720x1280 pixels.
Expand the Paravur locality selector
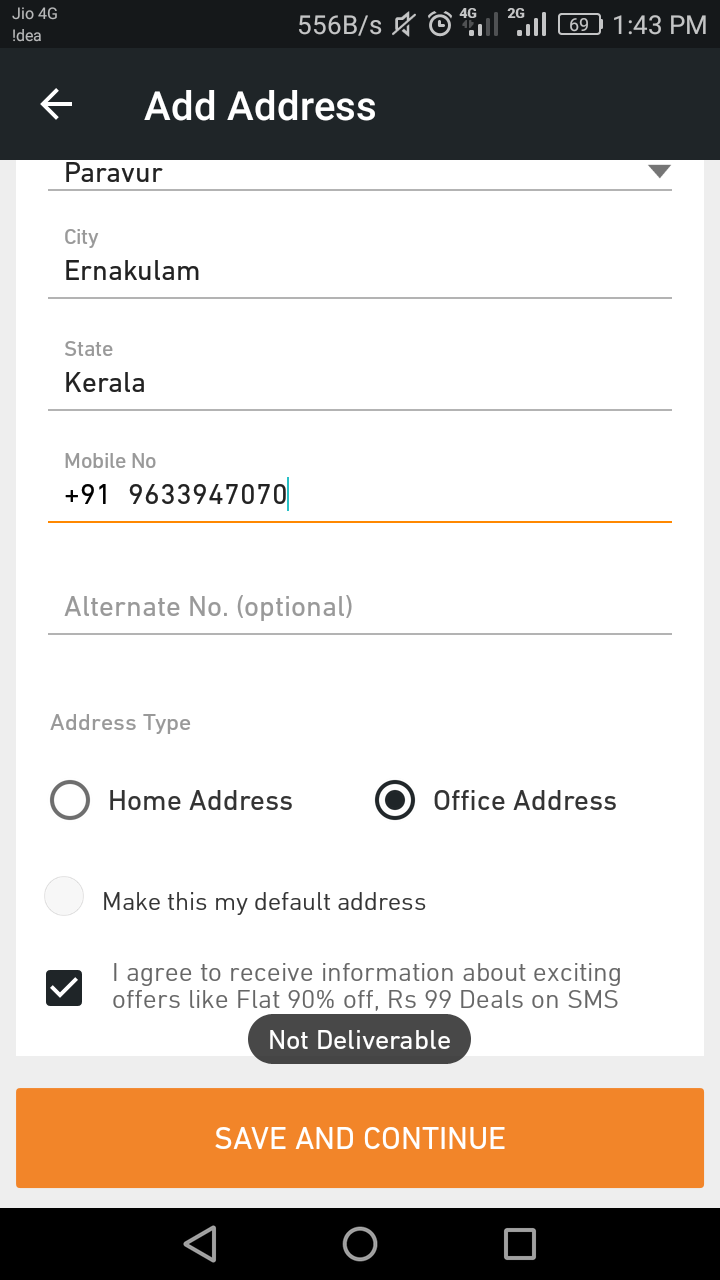[x=360, y=173]
